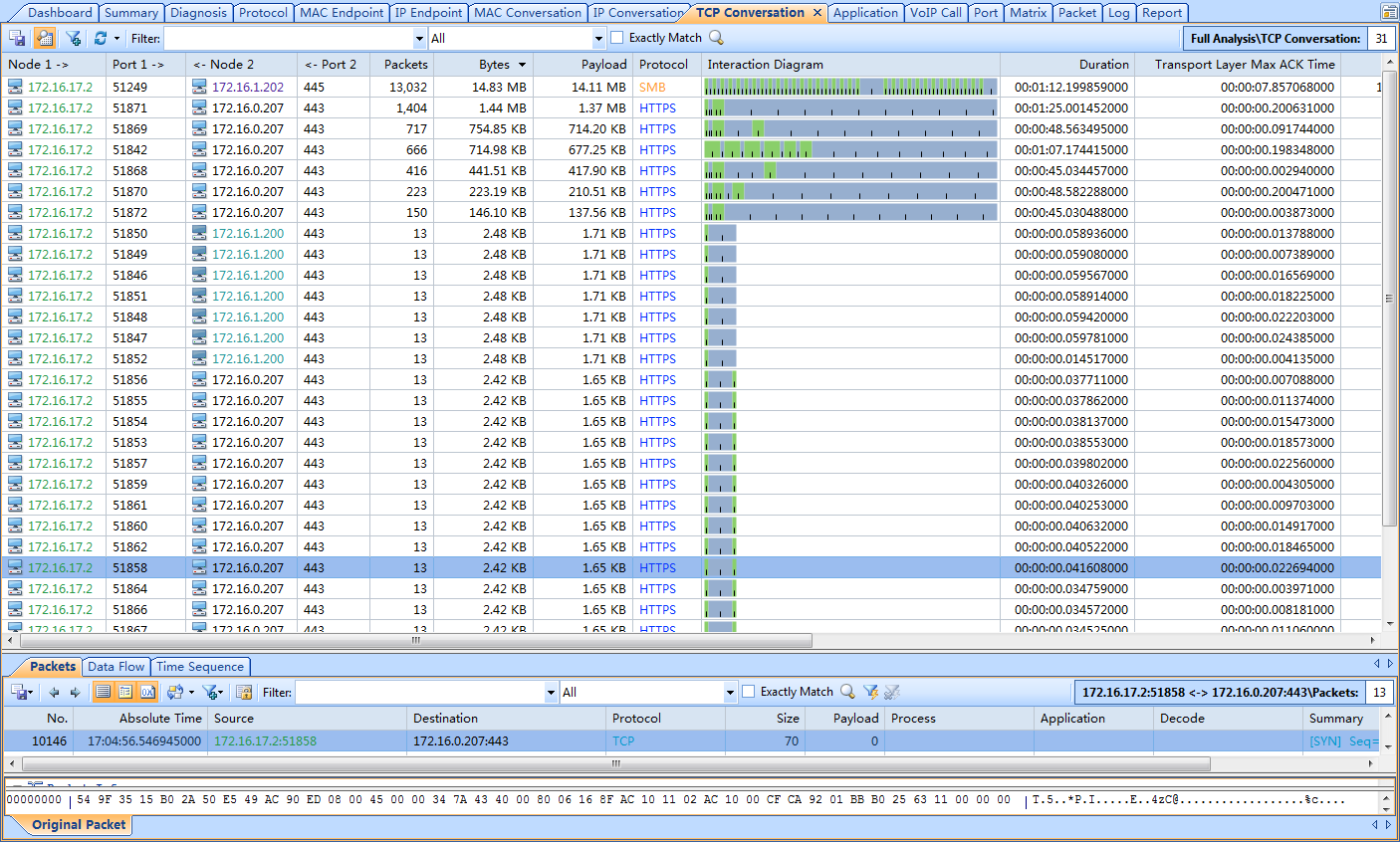Viewport: 1400px width, 842px height.
Task: Open the layout options dropdown arrow in packets toolbar
Action: click(191, 693)
